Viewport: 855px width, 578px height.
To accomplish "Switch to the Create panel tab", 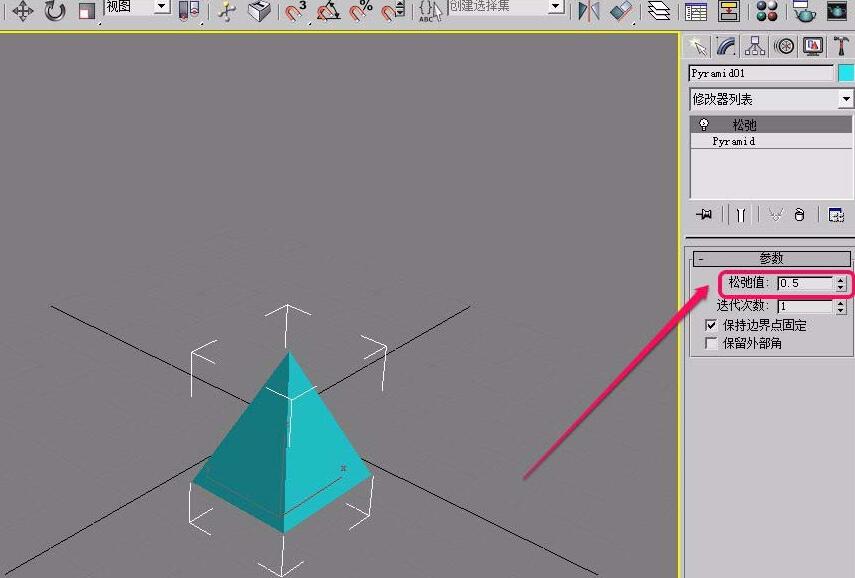I will (x=697, y=46).
